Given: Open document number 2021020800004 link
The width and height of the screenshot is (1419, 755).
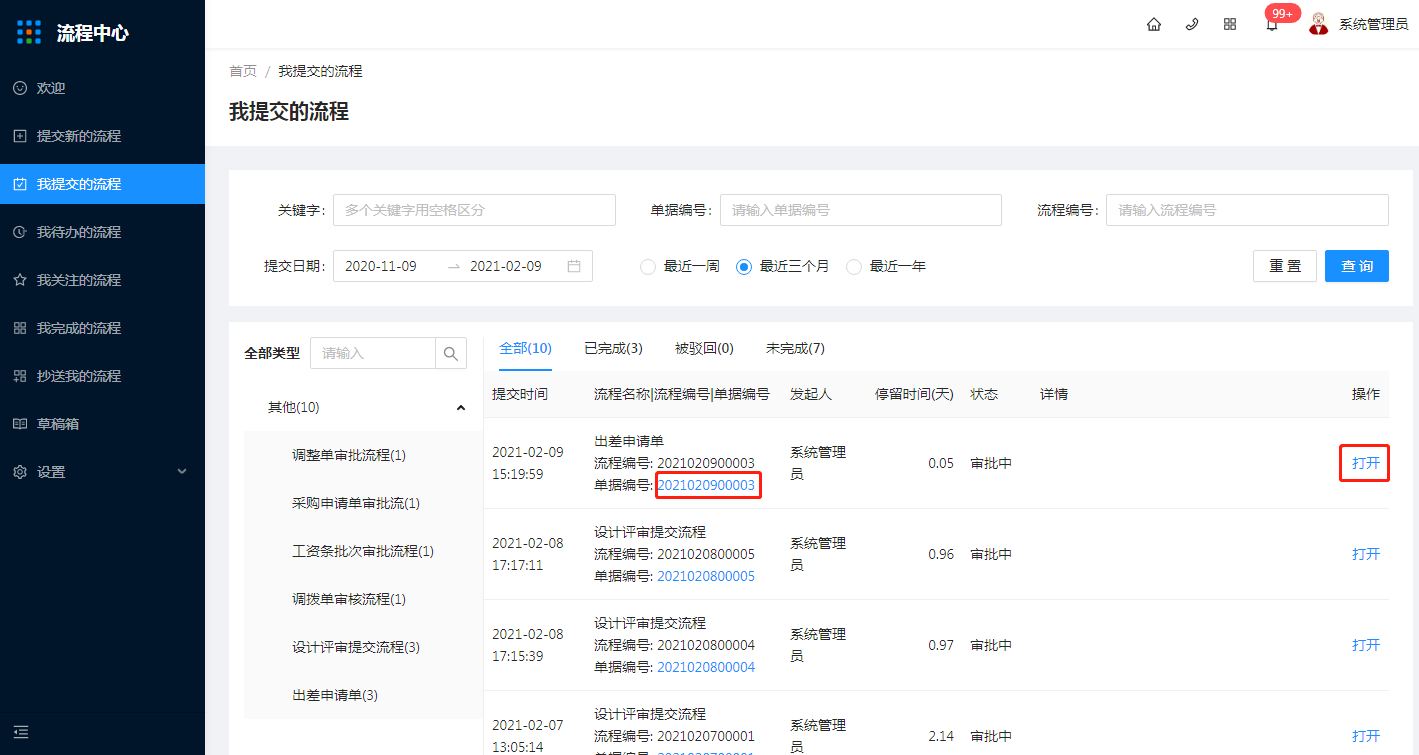Looking at the screenshot, I should click(x=706, y=667).
